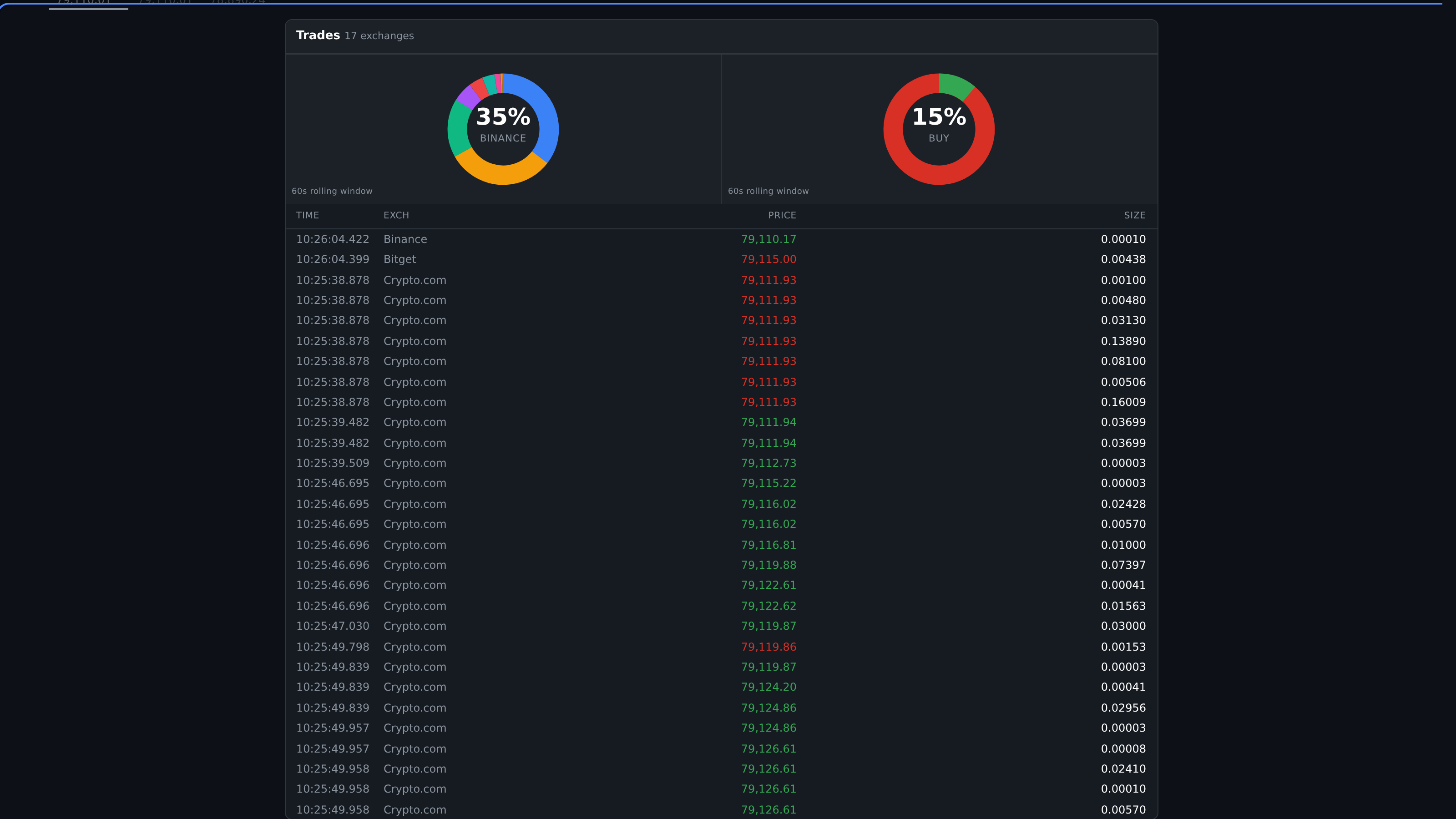This screenshot has width=1456, height=819.
Task: Click size value 0.02956
Action: click(x=1123, y=708)
